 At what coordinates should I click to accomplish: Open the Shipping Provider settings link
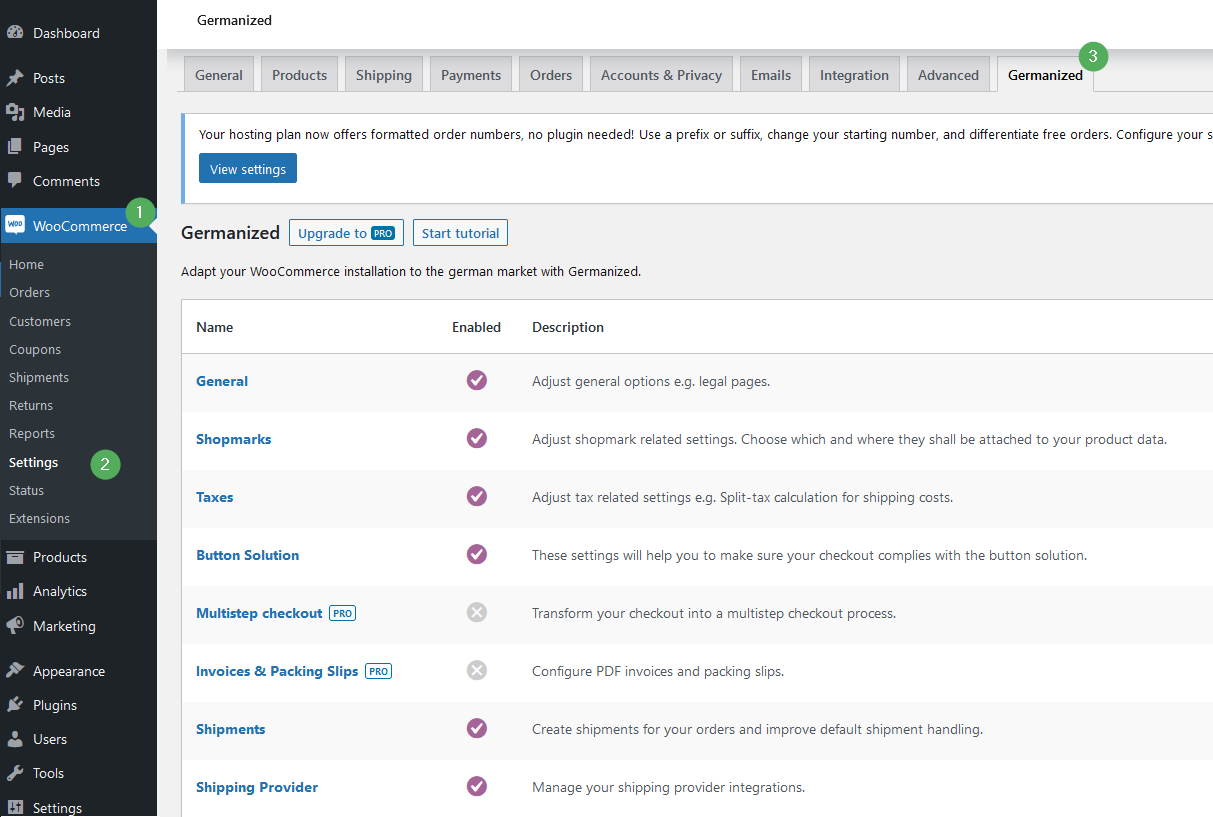click(257, 787)
